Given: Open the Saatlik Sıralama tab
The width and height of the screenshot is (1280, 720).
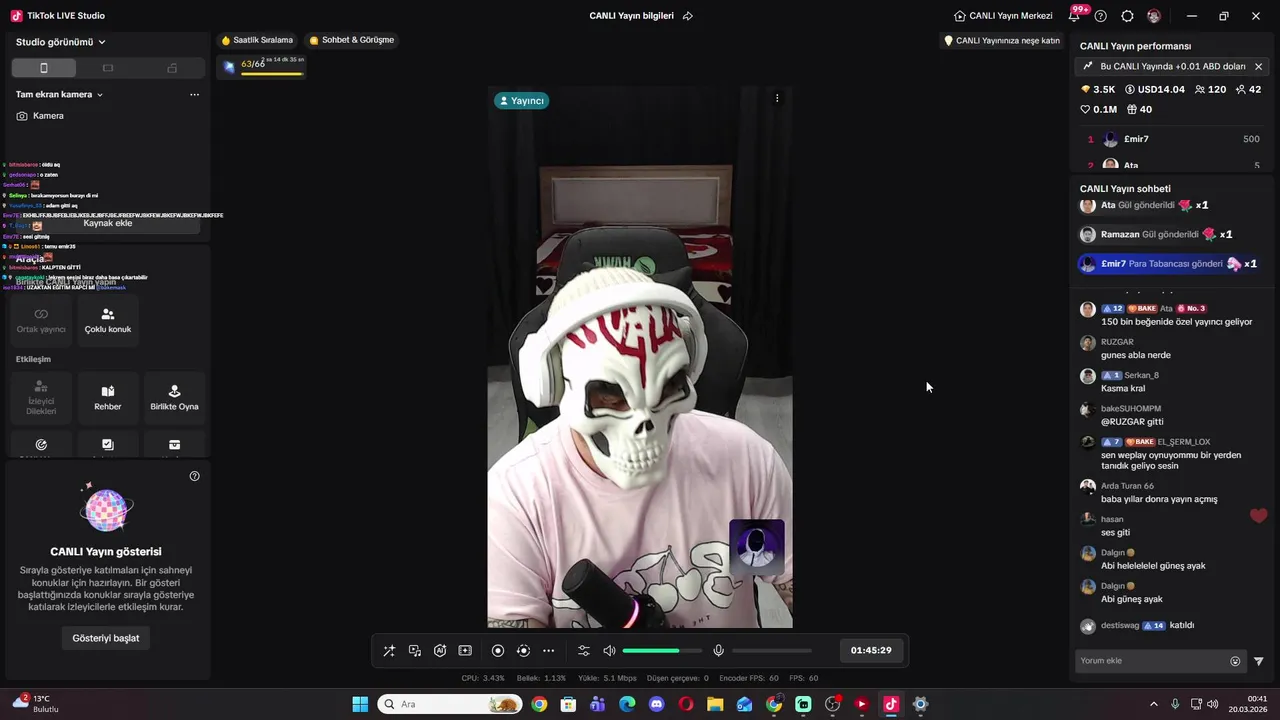Looking at the screenshot, I should click(257, 40).
